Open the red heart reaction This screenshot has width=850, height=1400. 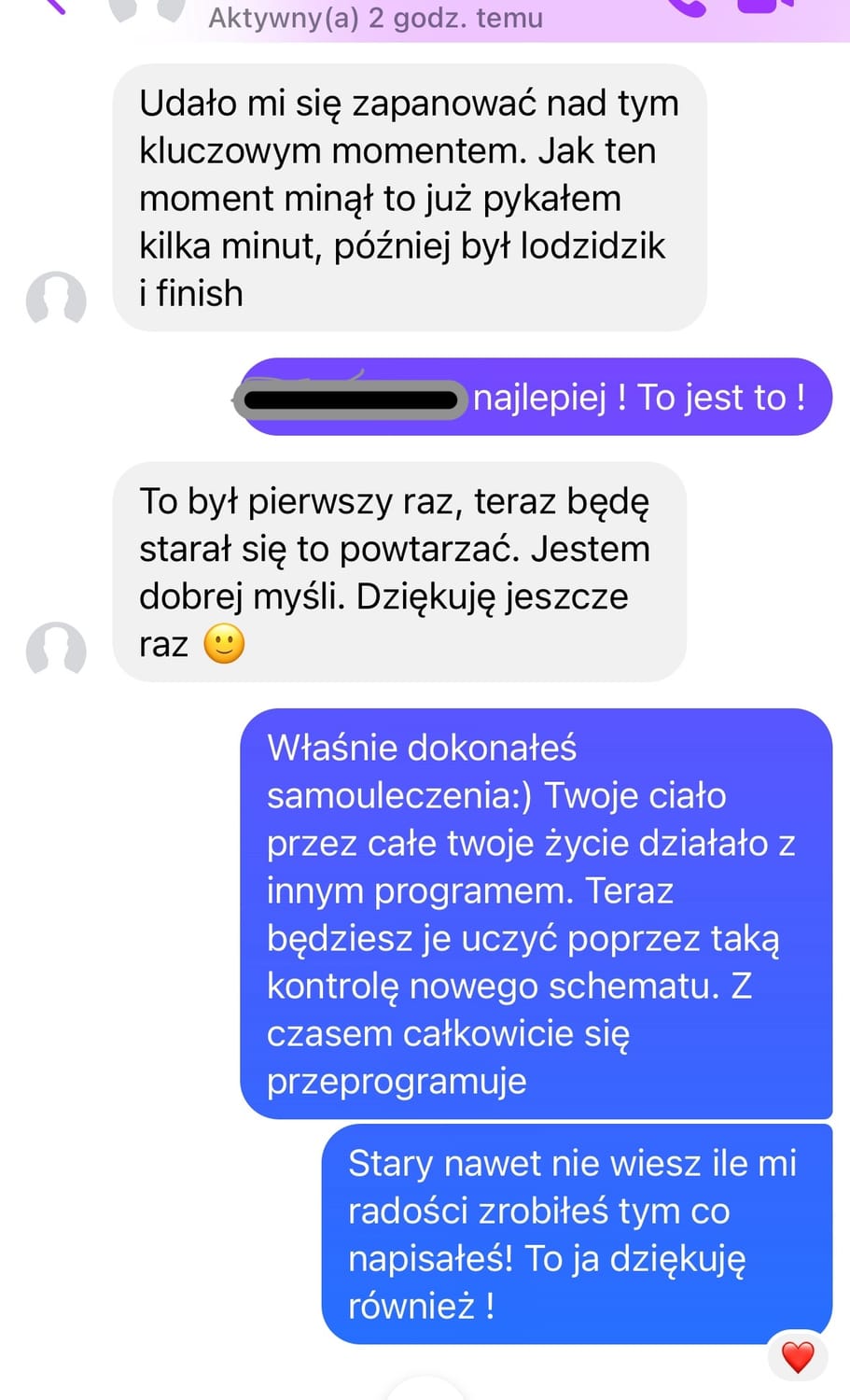pos(798,1356)
